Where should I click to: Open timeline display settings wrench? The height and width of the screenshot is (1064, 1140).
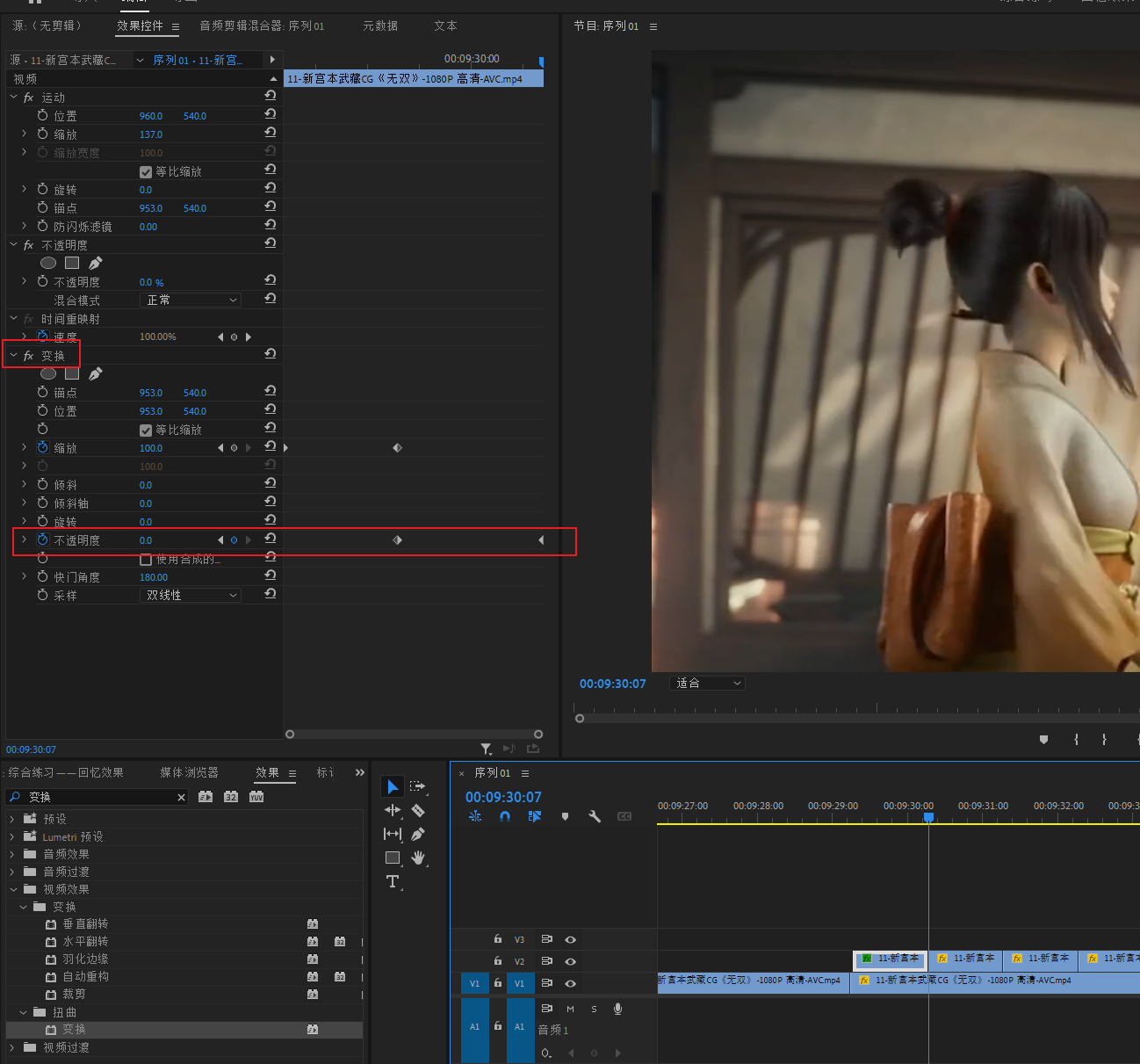(595, 816)
